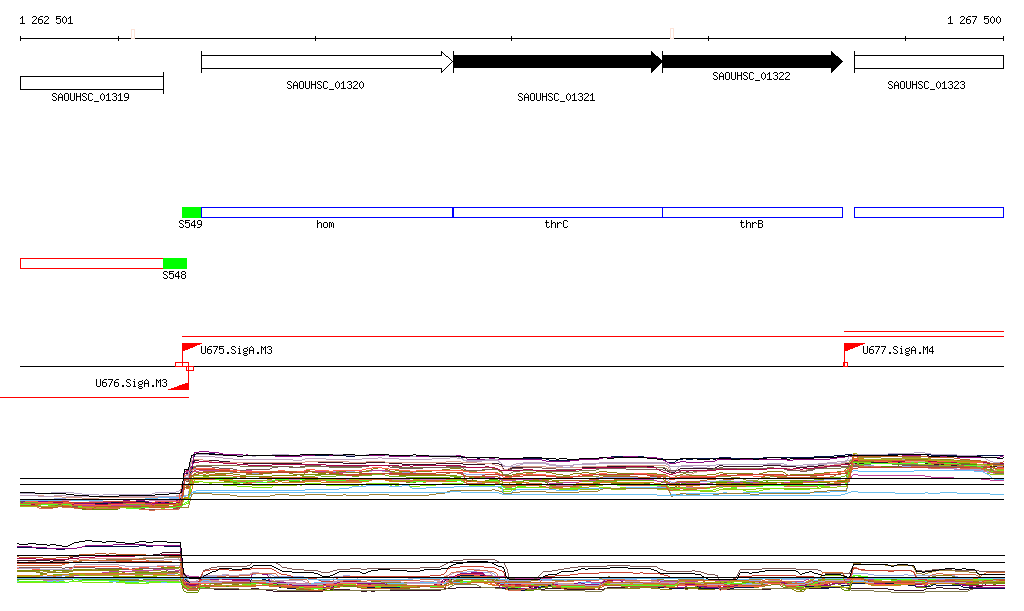Click the unlabeled blue box right of thrB

[x=928, y=212]
